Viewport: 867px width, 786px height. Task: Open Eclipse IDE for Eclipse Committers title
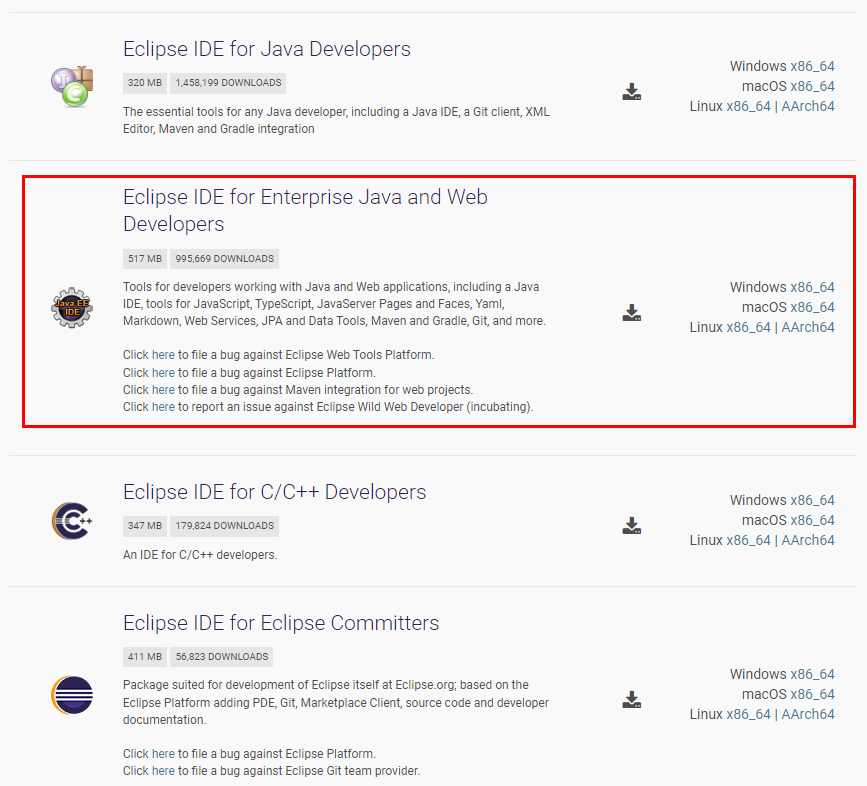pos(281,623)
